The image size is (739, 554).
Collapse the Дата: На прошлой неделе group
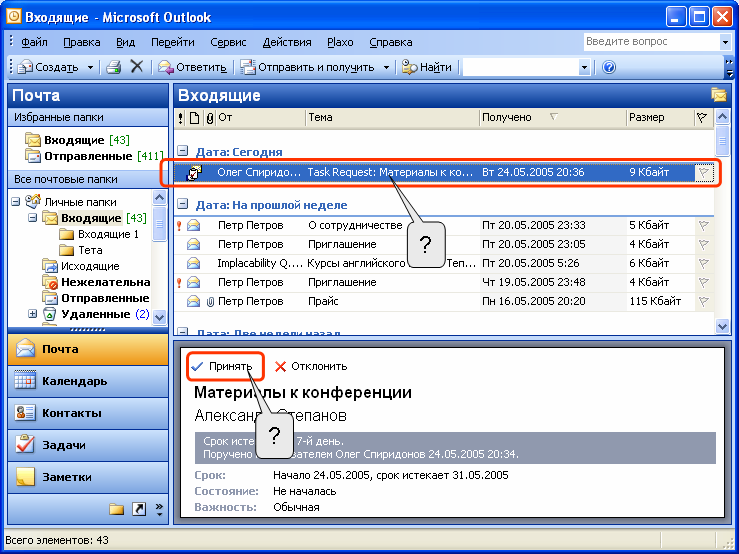pos(182,204)
